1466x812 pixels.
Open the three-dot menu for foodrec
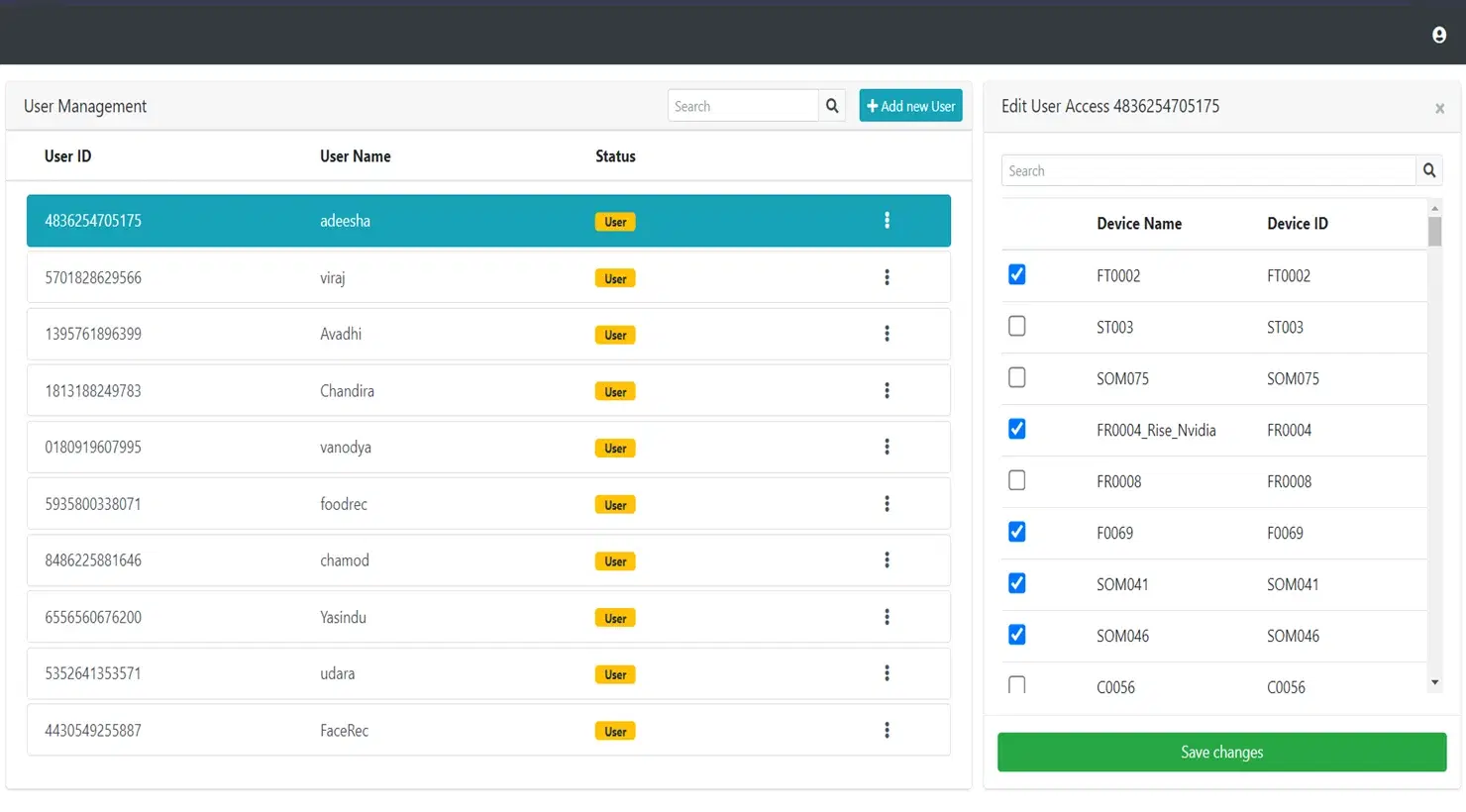887,503
